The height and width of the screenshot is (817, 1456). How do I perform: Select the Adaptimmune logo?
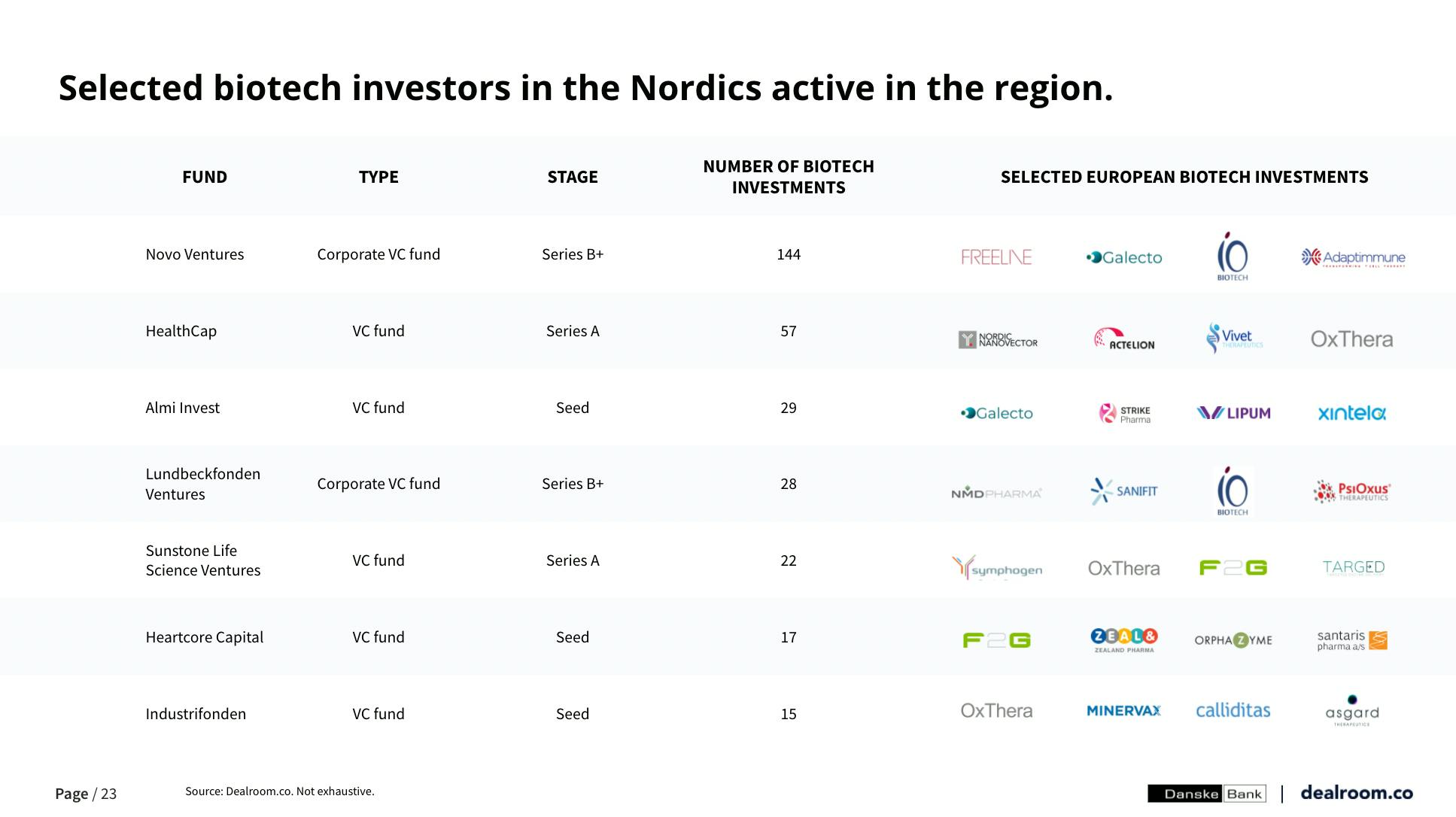(x=1353, y=257)
